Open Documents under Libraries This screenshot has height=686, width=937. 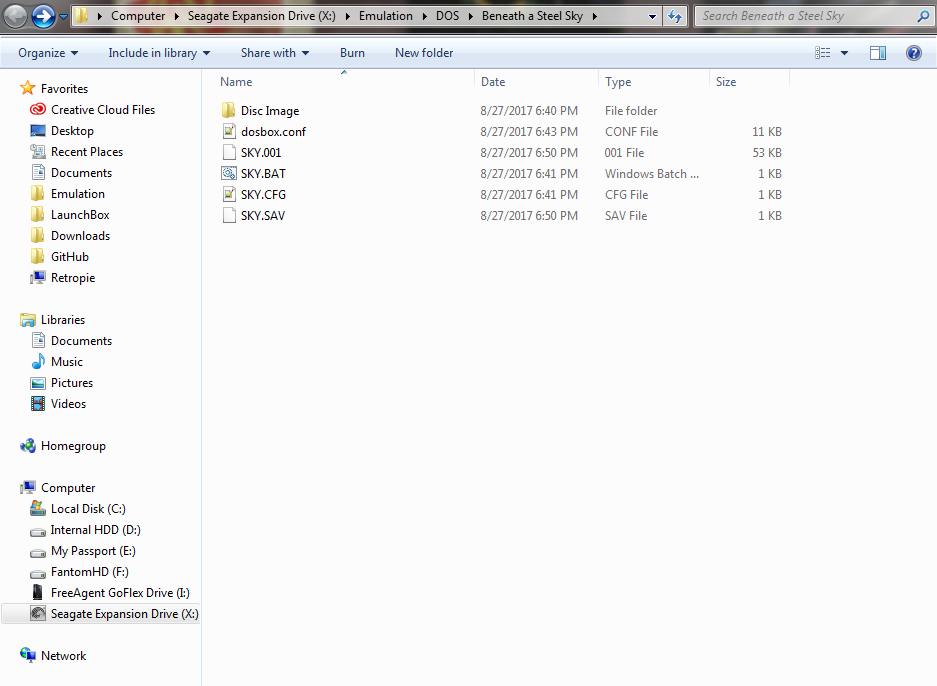point(81,341)
